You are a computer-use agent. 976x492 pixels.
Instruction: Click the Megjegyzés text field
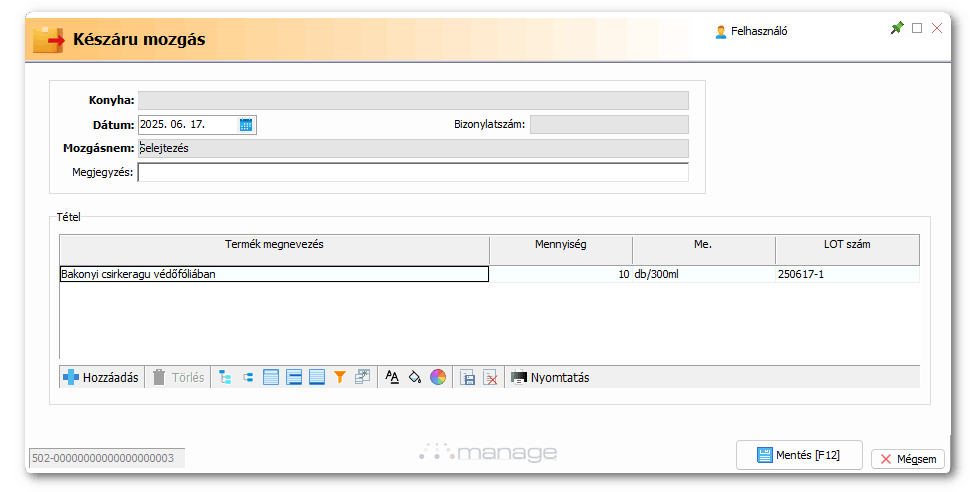[413, 172]
